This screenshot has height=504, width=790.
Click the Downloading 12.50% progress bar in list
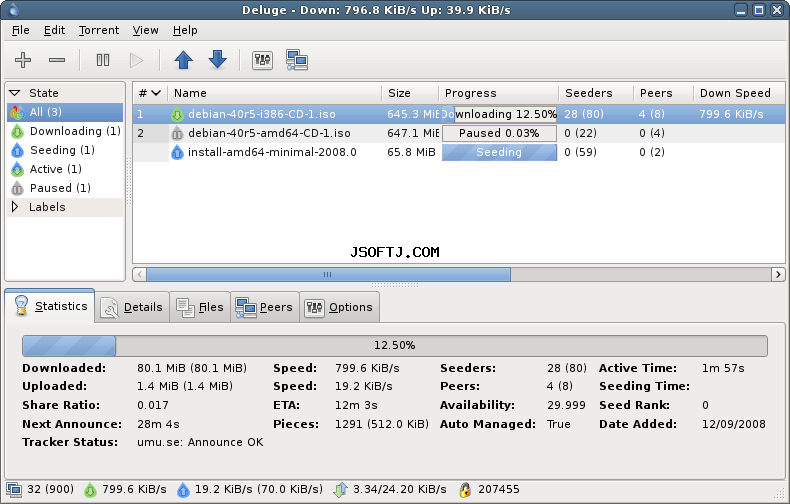[499, 114]
